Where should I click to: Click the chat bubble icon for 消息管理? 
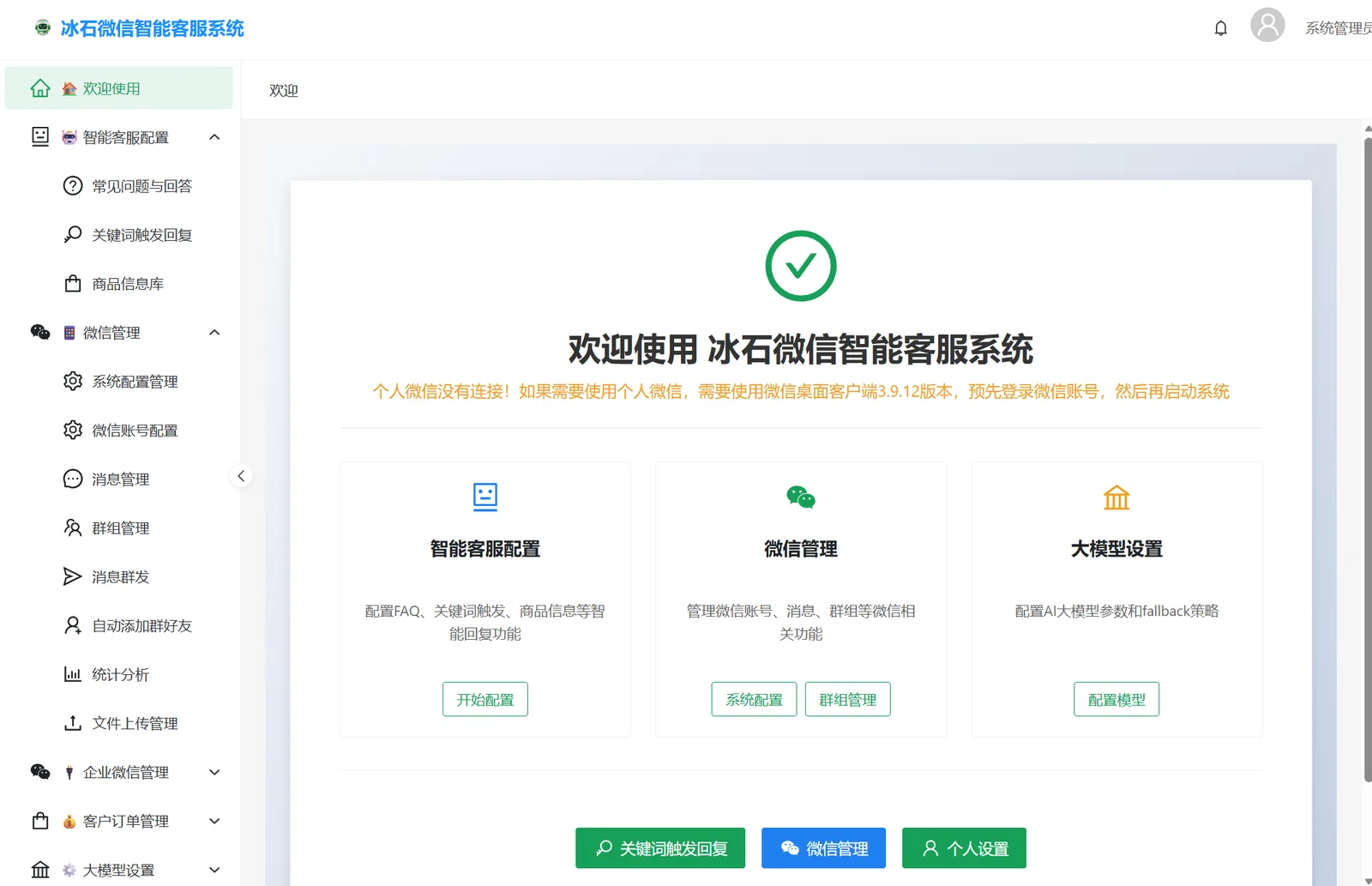pyautogui.click(x=73, y=479)
